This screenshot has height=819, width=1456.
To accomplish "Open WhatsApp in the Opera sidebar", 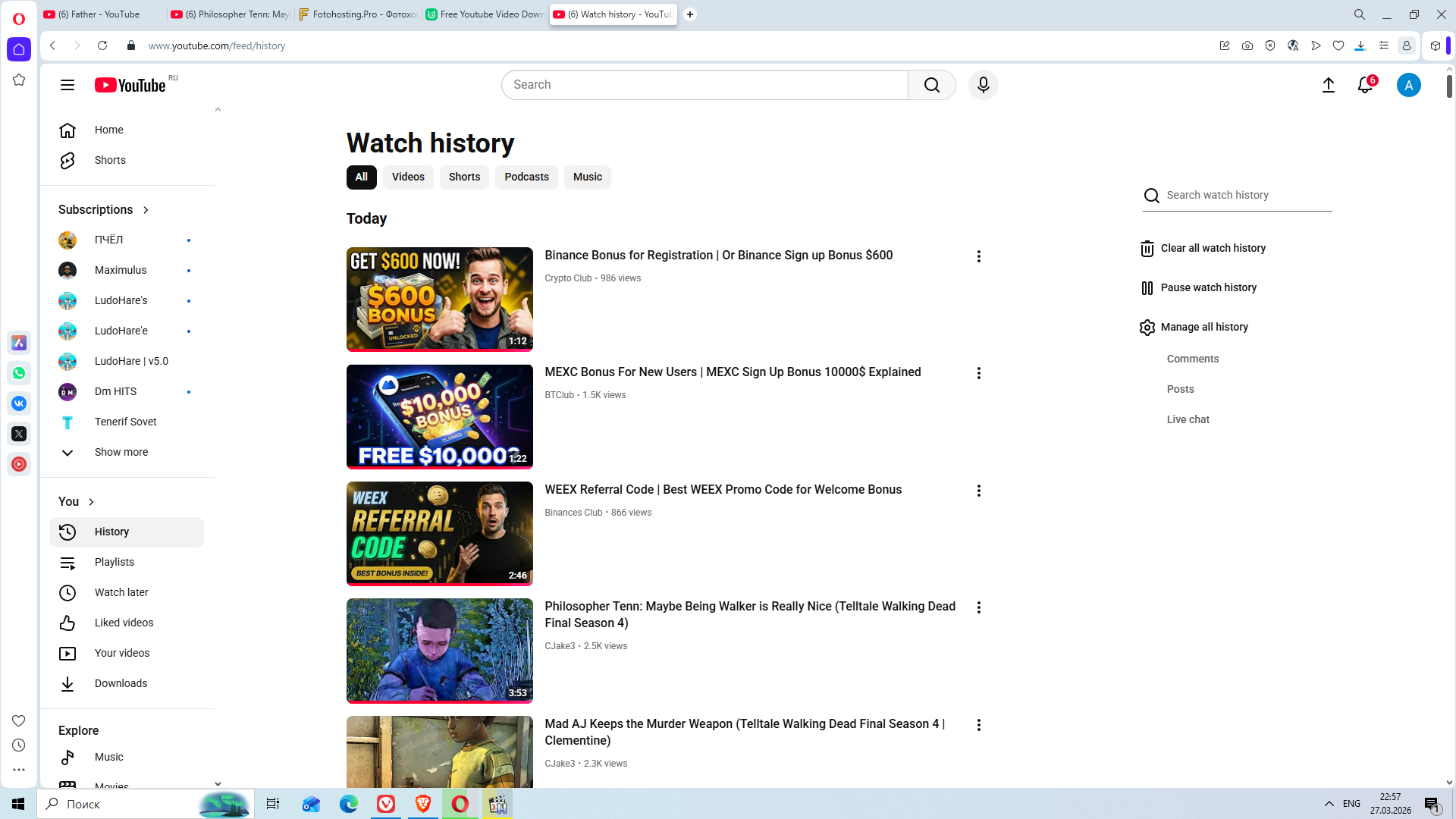I will (19, 373).
